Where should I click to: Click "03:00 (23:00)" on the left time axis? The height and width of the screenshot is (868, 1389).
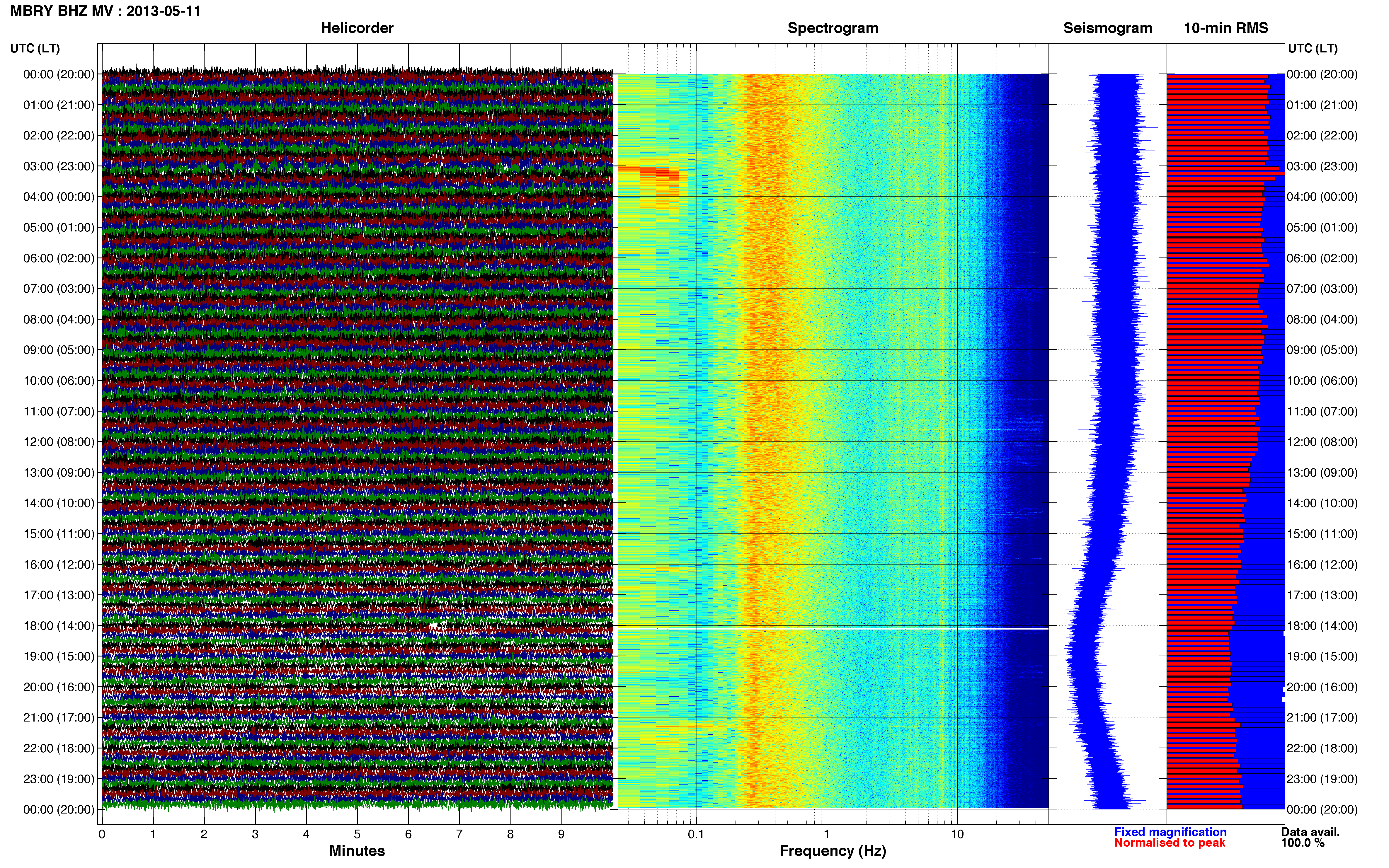[59, 166]
